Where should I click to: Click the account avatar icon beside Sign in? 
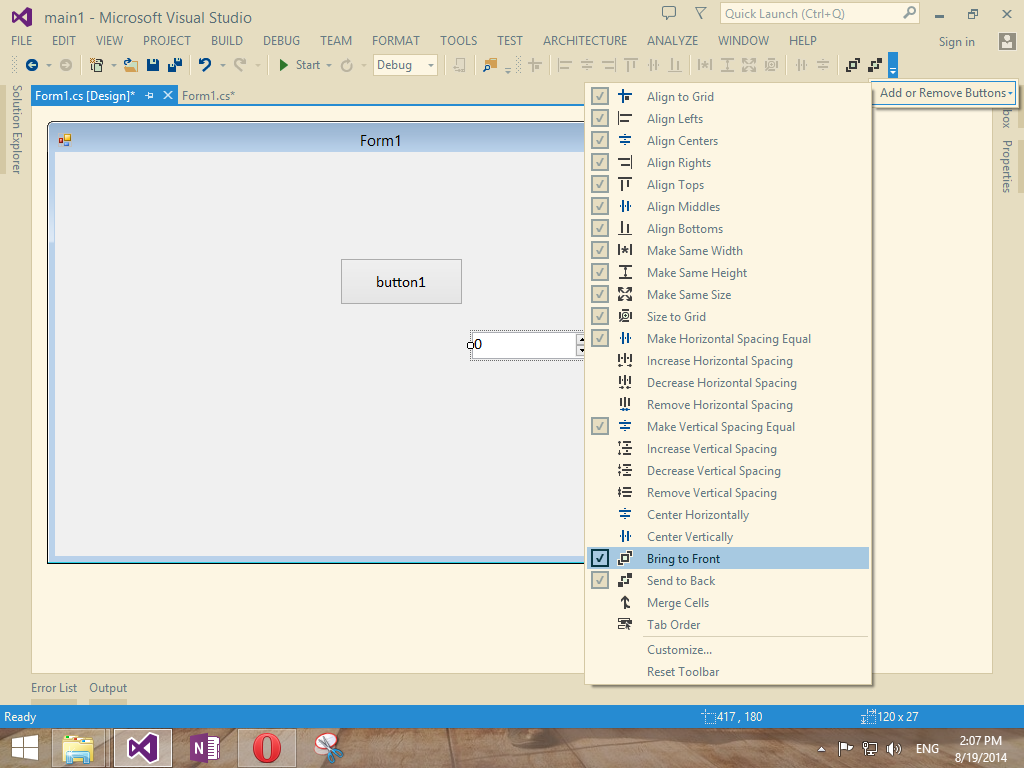point(1007,41)
